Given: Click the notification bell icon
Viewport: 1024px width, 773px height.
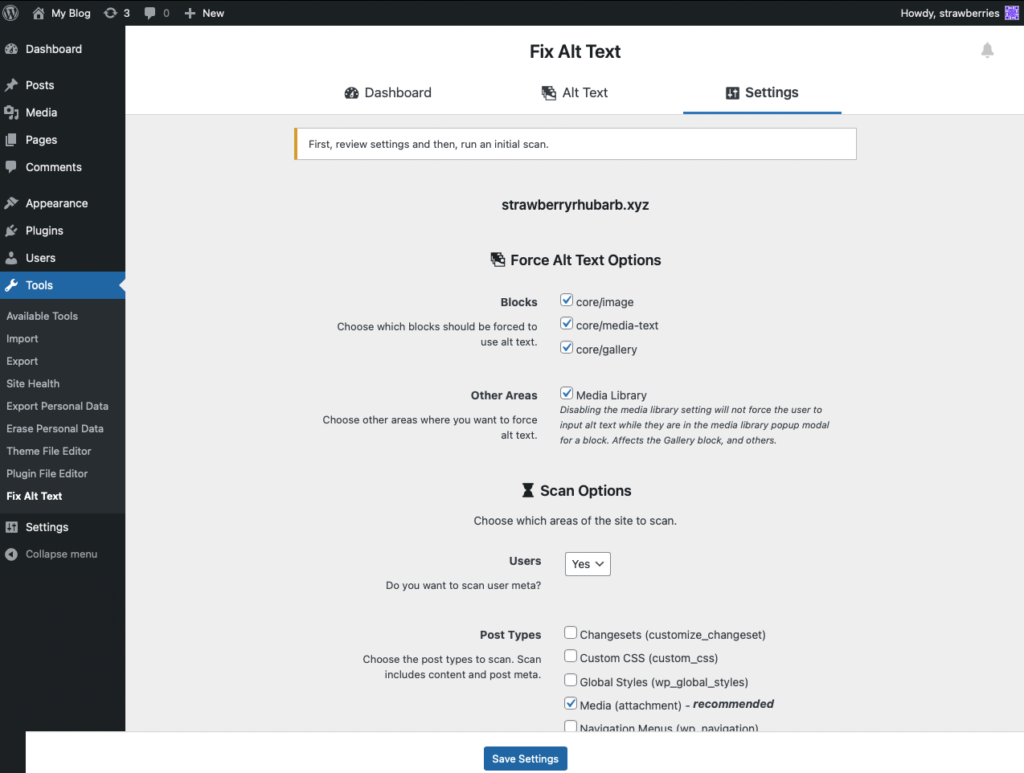Looking at the screenshot, I should click(987, 51).
